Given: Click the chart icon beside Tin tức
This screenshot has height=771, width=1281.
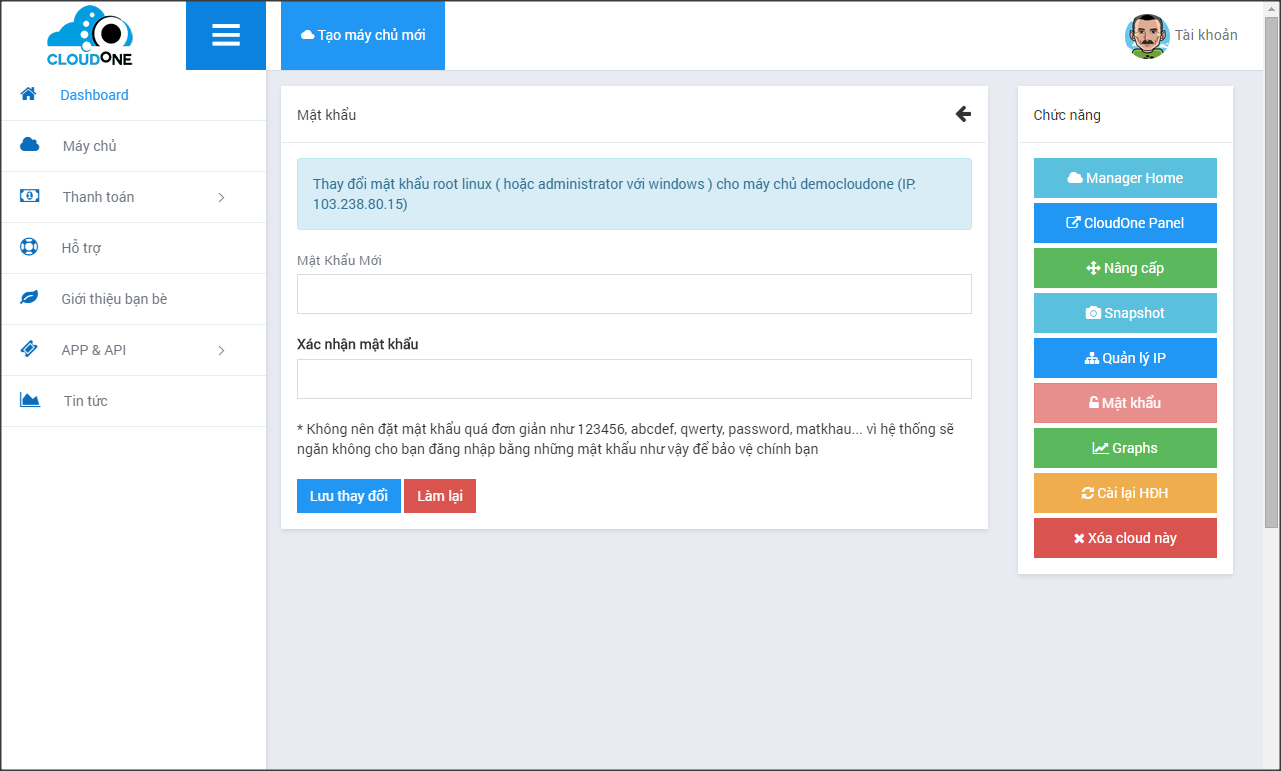Looking at the screenshot, I should [30, 400].
